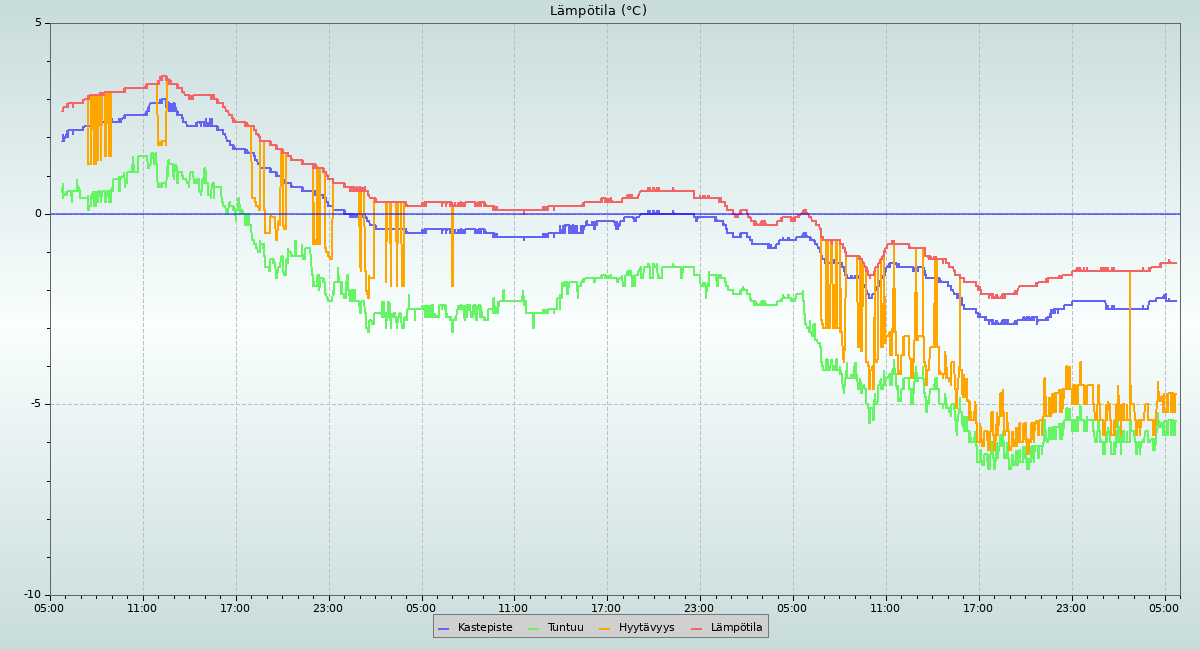Toggle the Tuntuu series legend label
The image size is (1200, 650).
tap(565, 628)
